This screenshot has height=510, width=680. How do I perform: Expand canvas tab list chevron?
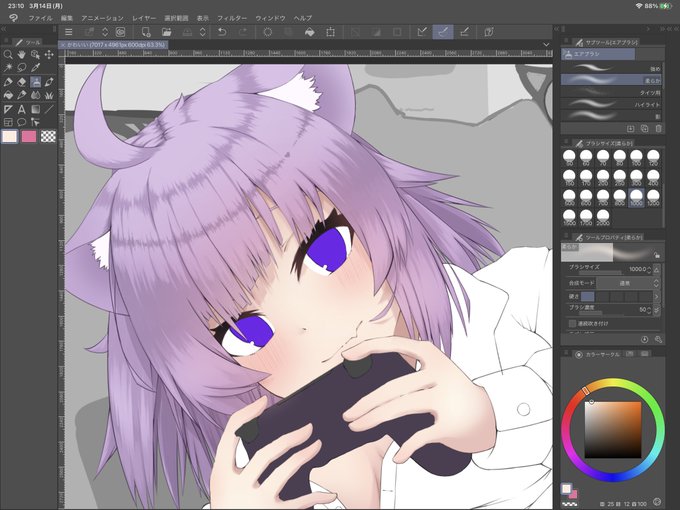tap(546, 45)
